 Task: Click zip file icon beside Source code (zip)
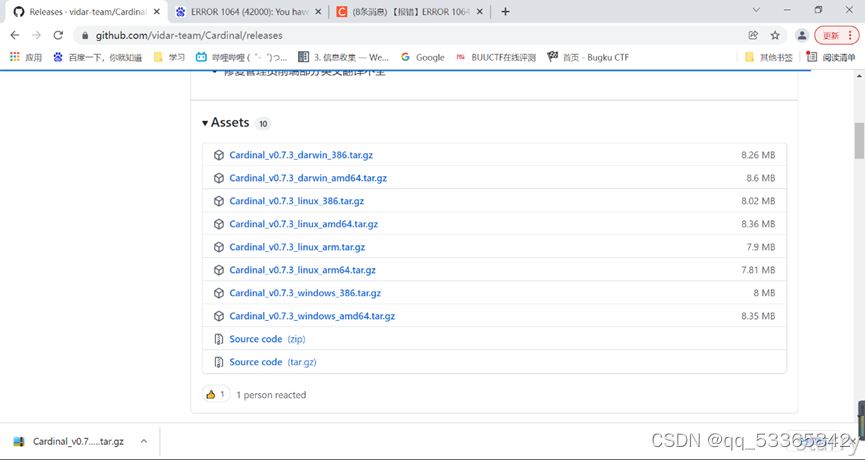point(219,339)
